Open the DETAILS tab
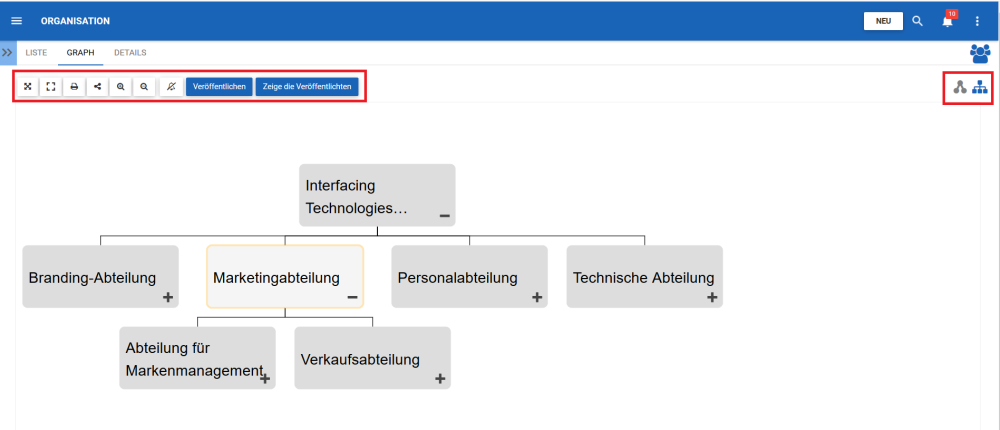Viewport: 1000px width, 430px height. (x=130, y=52)
